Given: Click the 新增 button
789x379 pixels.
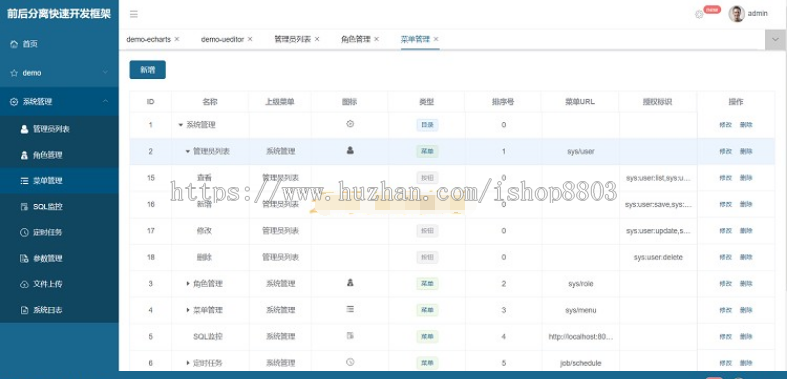Looking at the screenshot, I should (x=147, y=70).
